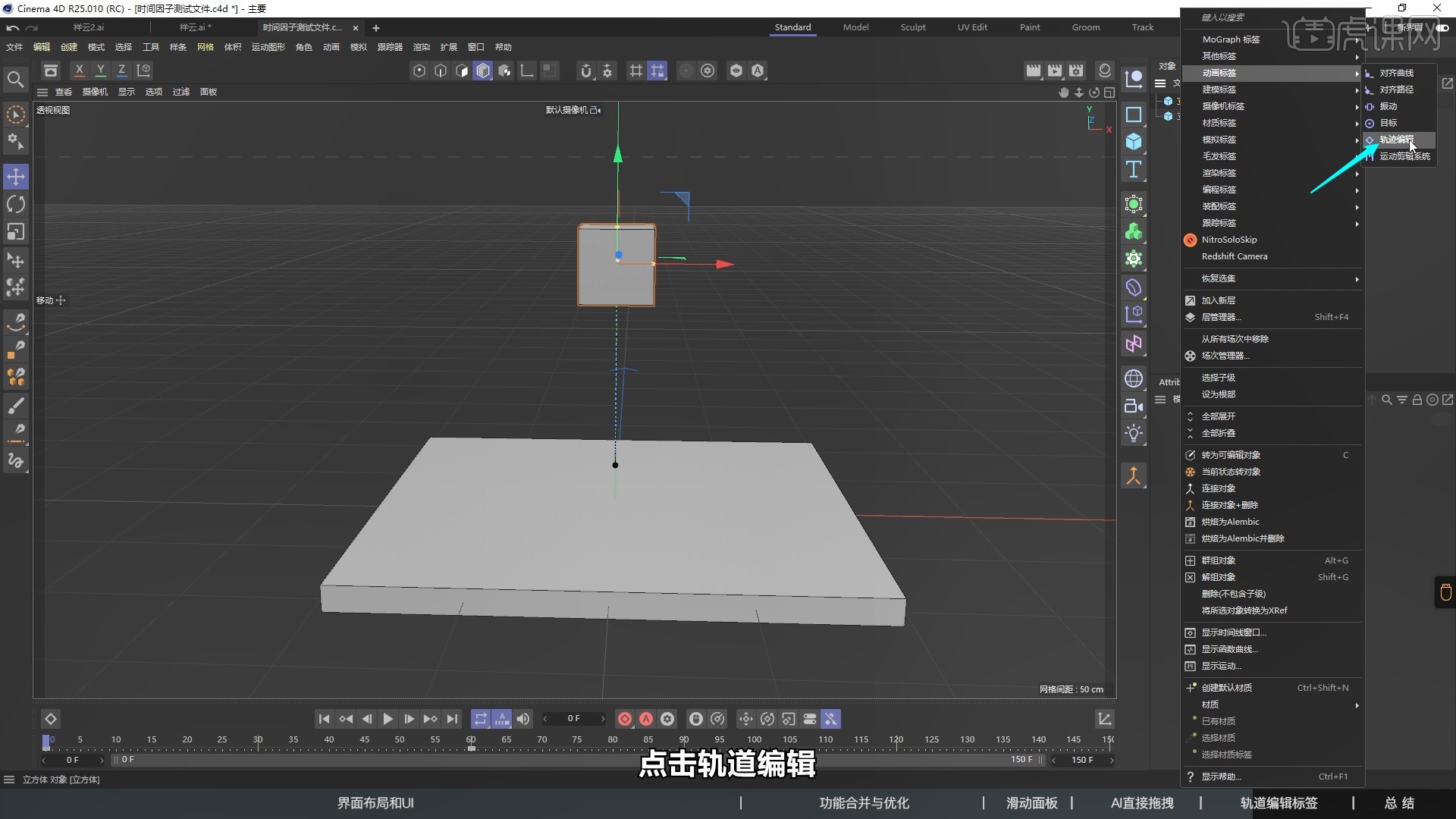
Task: Select the Scale tool in the left toolbar
Action: (16, 231)
